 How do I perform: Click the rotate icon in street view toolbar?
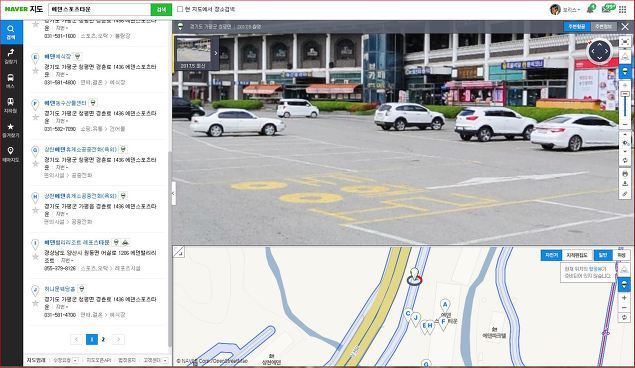coord(625,160)
